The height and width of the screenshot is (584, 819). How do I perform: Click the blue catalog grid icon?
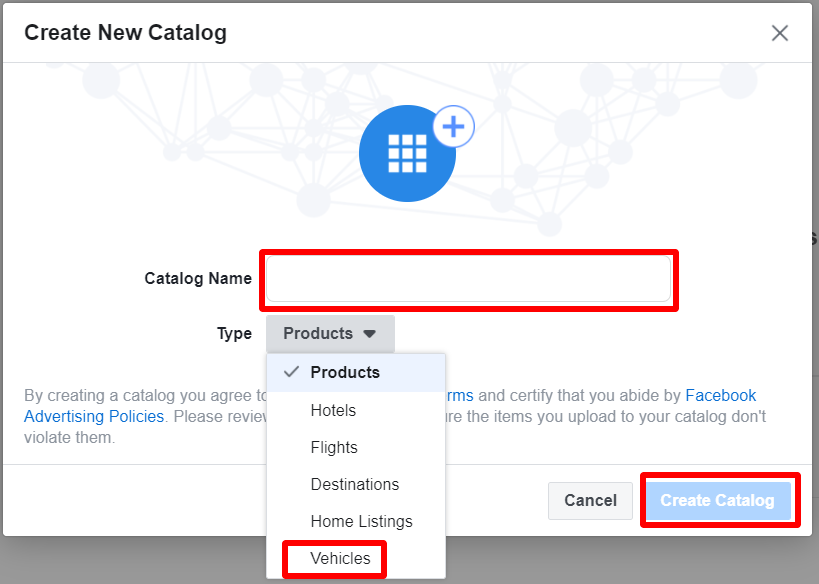pos(407,153)
